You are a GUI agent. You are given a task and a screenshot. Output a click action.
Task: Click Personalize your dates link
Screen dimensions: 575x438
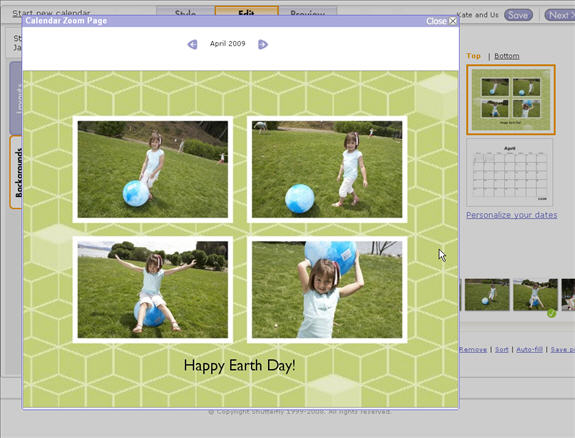pos(512,215)
